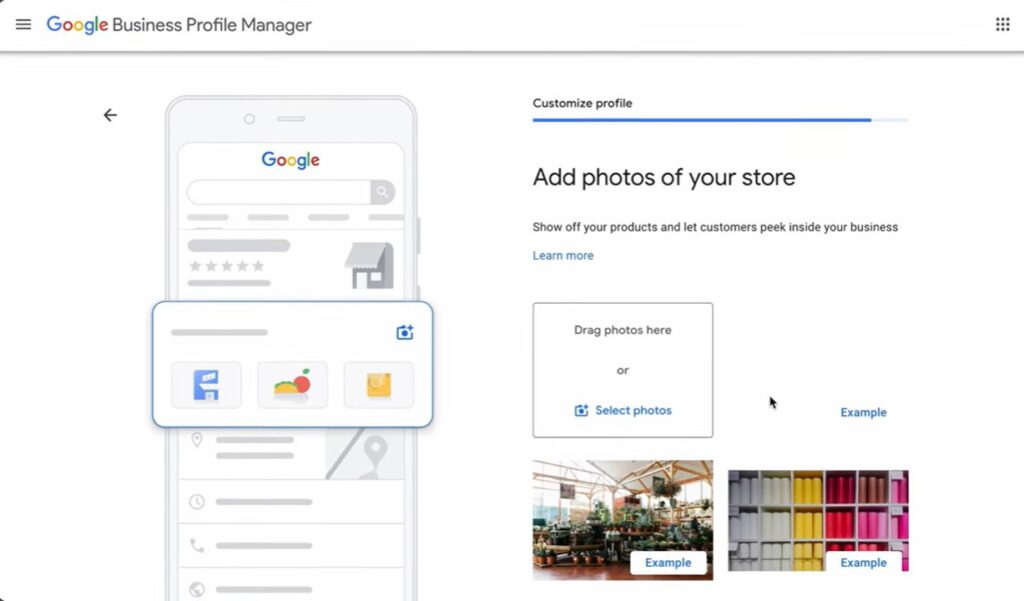Select the shopping bag photo icon
Viewport: 1024px width, 601px height.
pos(378,384)
